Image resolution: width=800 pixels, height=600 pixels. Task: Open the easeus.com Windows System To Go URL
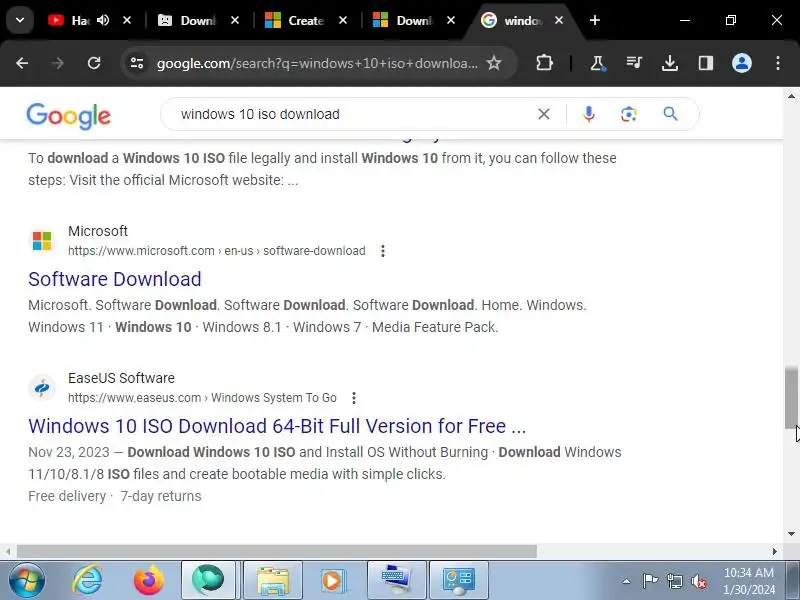point(203,398)
